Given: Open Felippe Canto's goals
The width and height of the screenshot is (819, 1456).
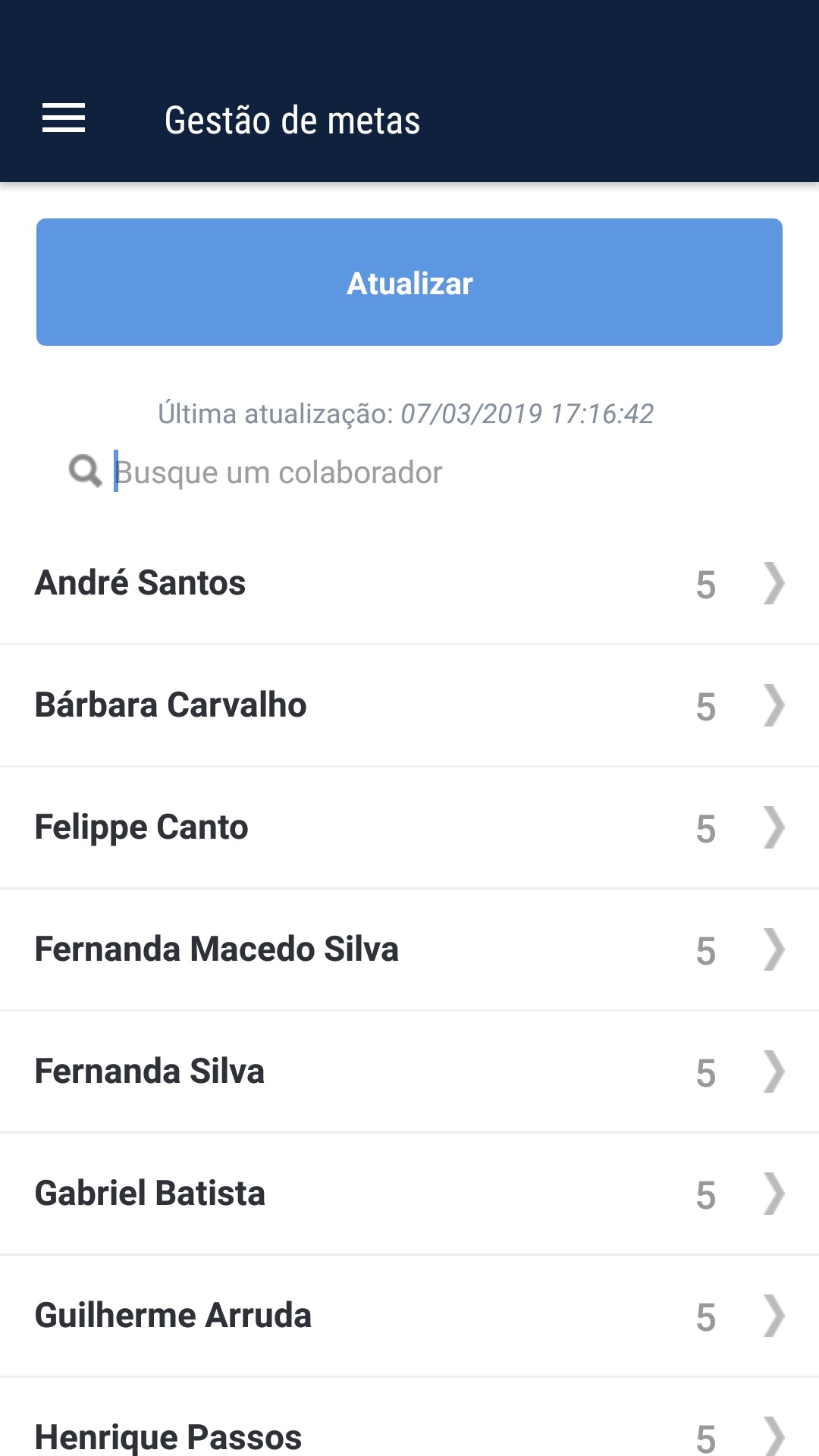Looking at the screenshot, I should point(142,827).
